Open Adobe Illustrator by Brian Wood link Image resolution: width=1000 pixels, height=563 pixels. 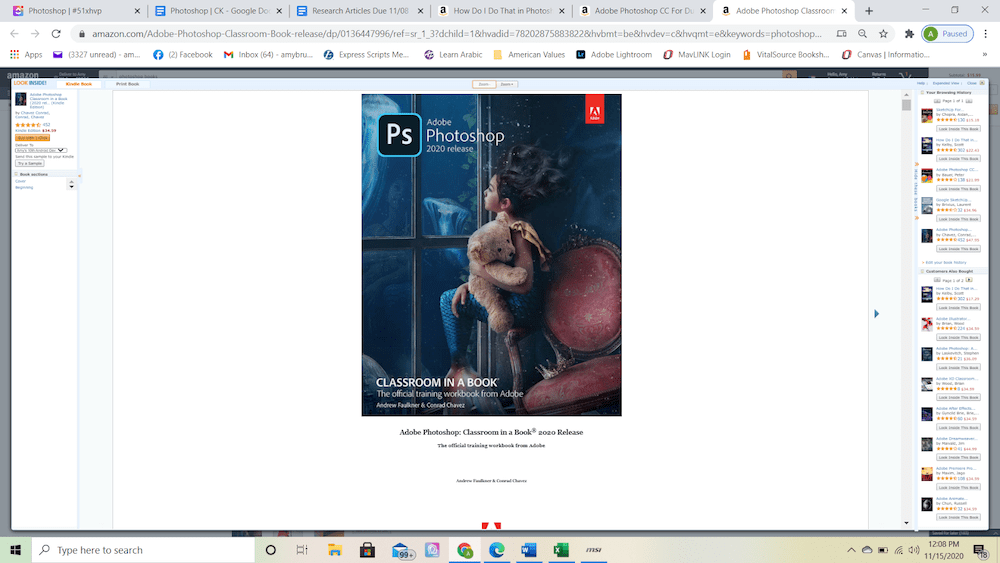coord(951,318)
